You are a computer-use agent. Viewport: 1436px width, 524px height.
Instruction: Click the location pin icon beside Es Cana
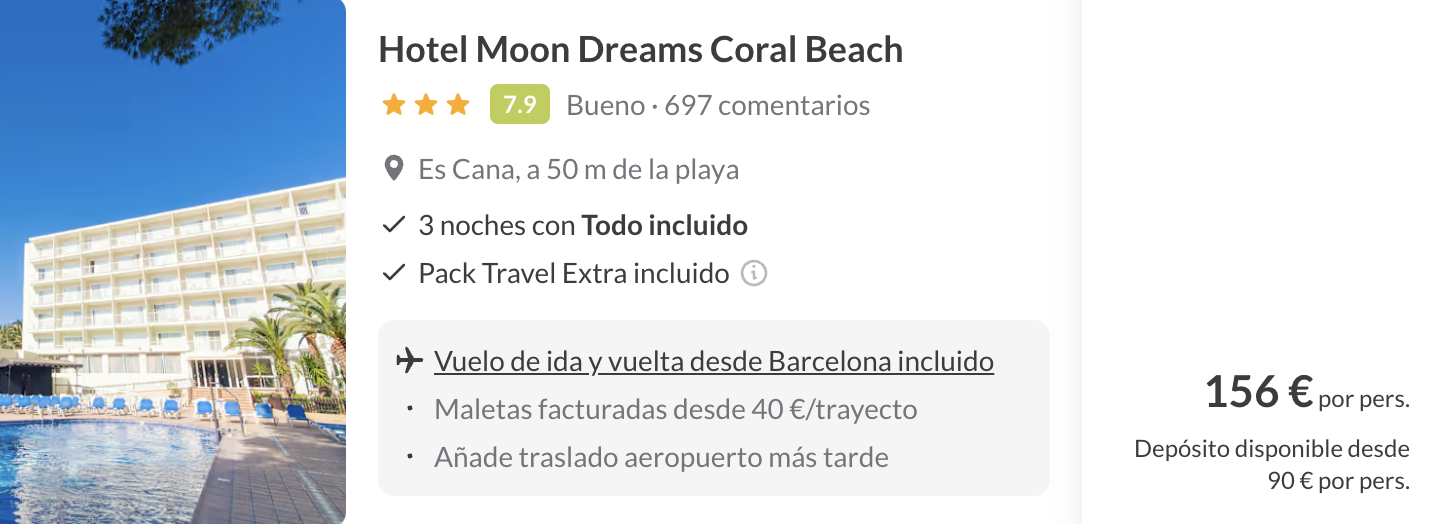pos(394,169)
